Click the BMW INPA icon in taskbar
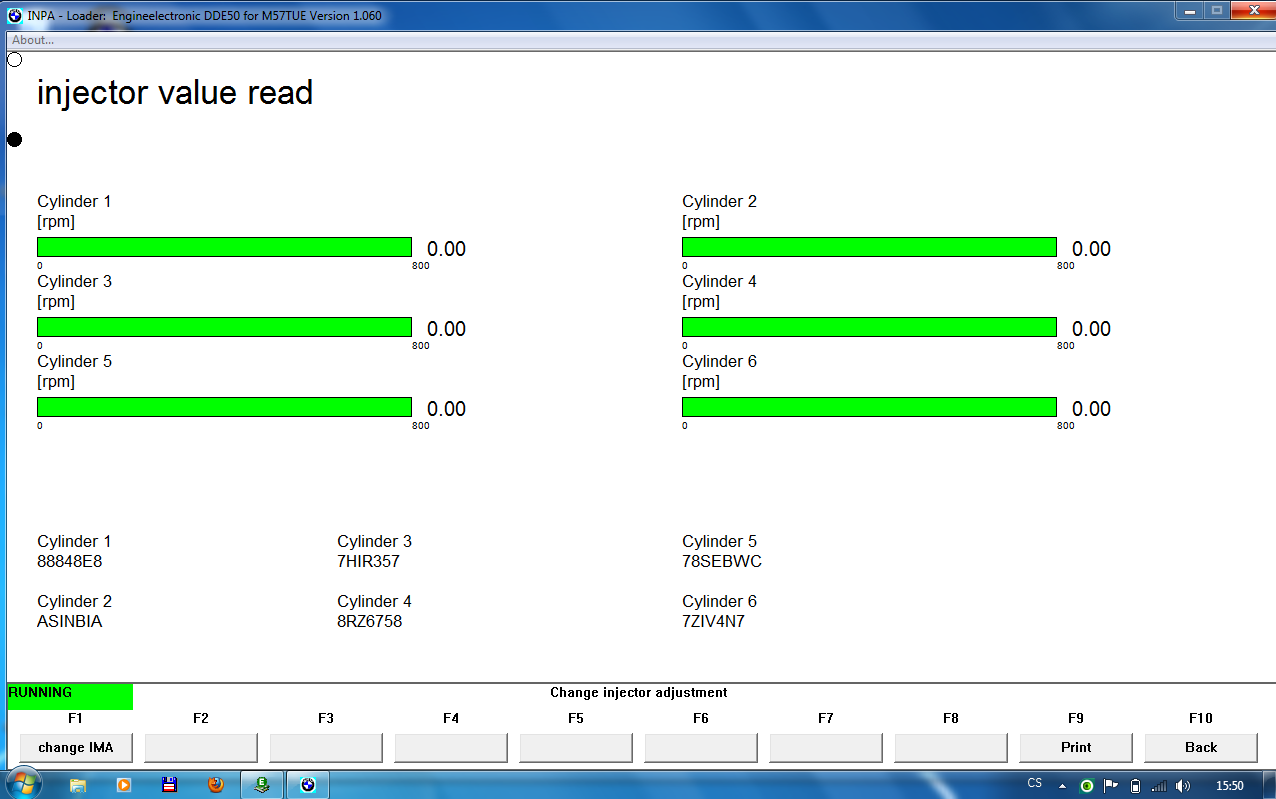Screen dimensions: 1276x799 [x=308, y=785]
